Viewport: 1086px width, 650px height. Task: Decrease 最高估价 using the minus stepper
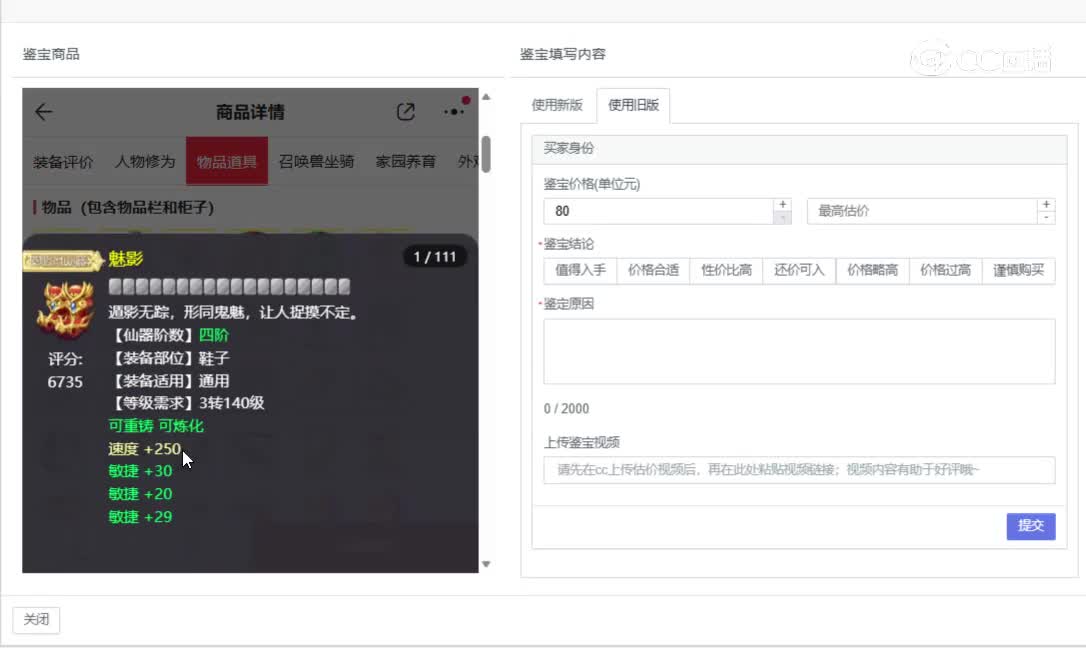coord(1046,217)
